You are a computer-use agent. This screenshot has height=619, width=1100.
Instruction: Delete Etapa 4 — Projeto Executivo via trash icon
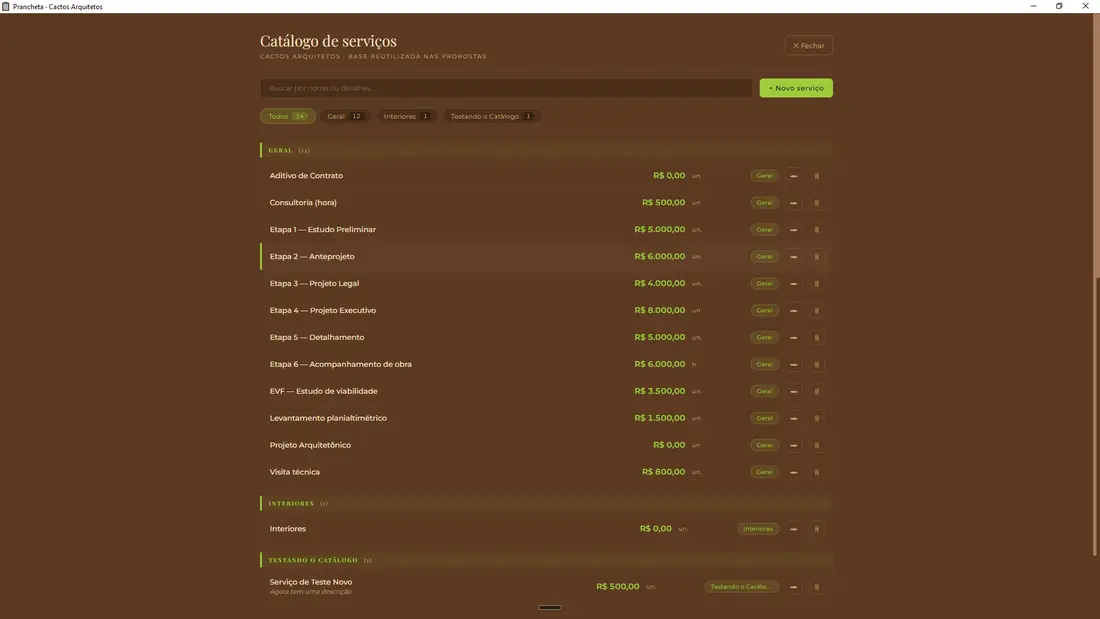point(817,310)
